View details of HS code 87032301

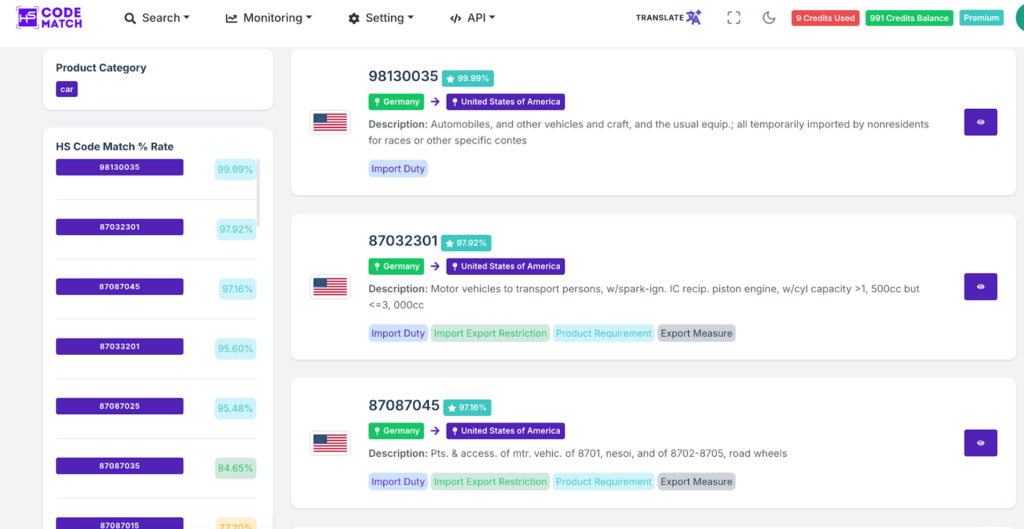click(980, 287)
